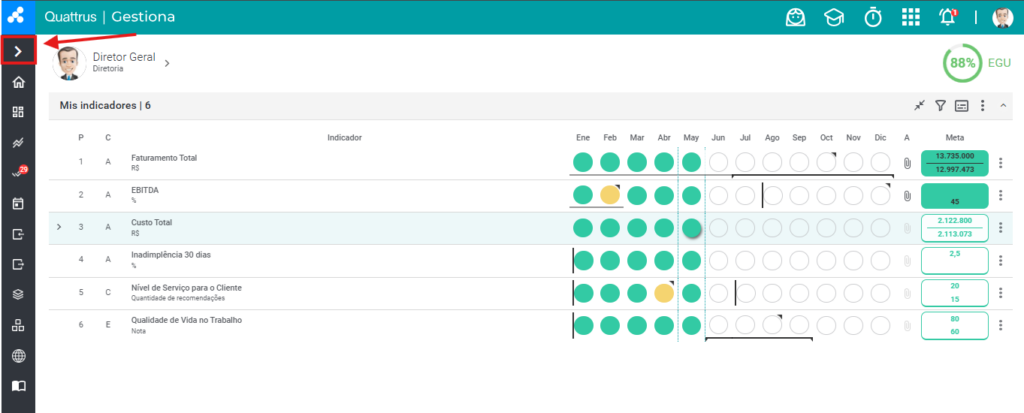The image size is (1024, 413).
Task: Open the calendar icon in sidebar
Action: click(x=18, y=203)
